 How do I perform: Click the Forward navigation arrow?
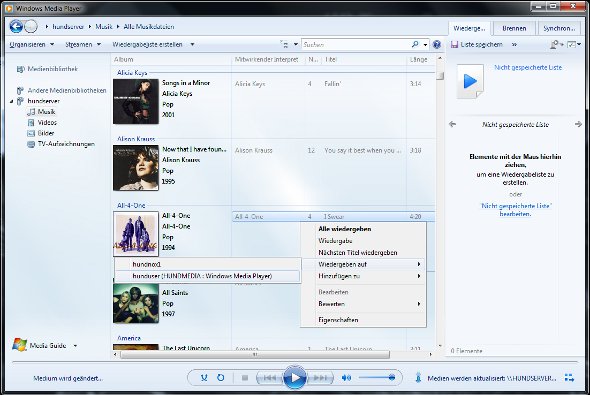[31, 26]
